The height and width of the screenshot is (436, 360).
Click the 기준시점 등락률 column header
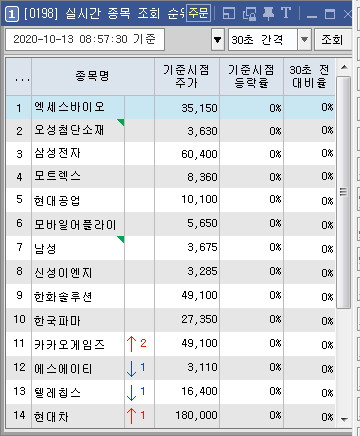point(251,77)
